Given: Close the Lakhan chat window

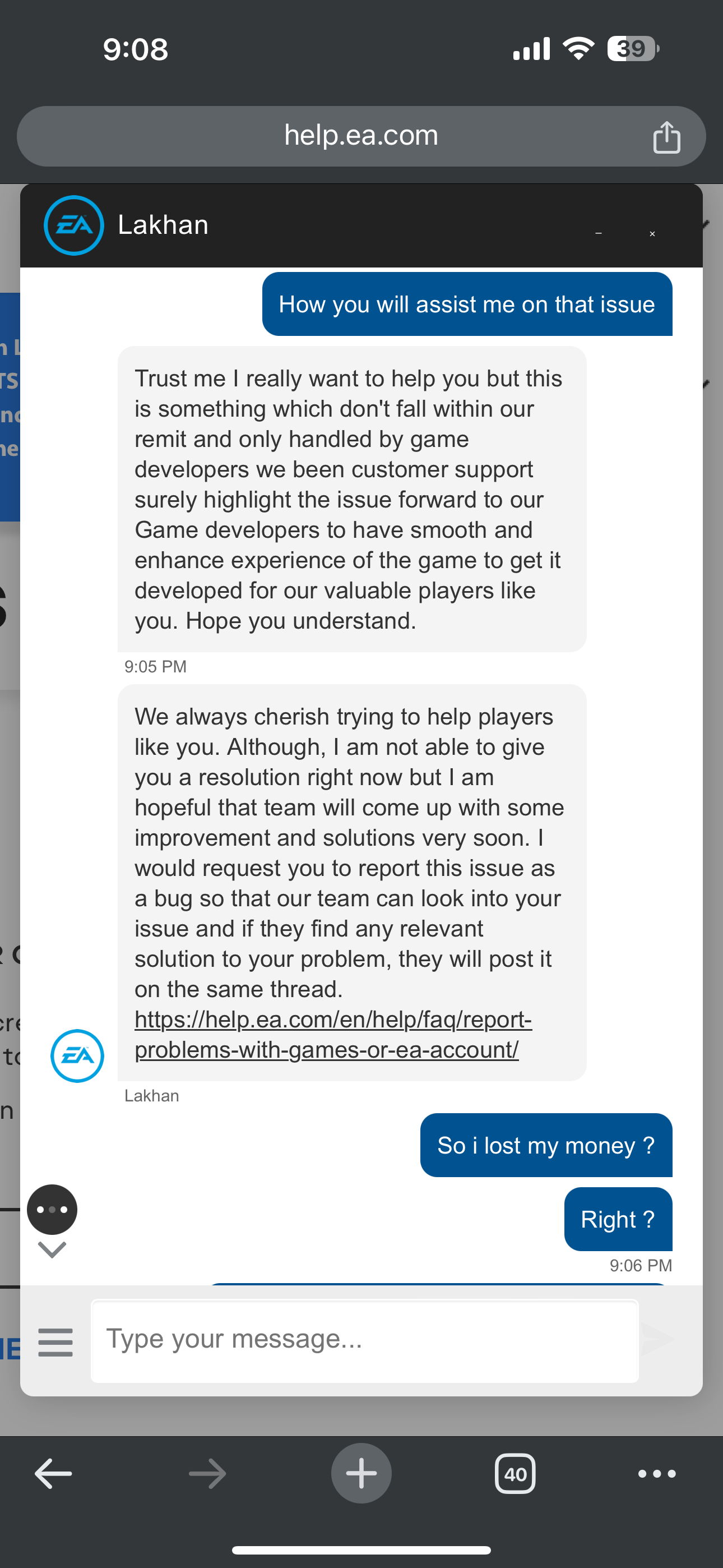Looking at the screenshot, I should pos(652,234).
